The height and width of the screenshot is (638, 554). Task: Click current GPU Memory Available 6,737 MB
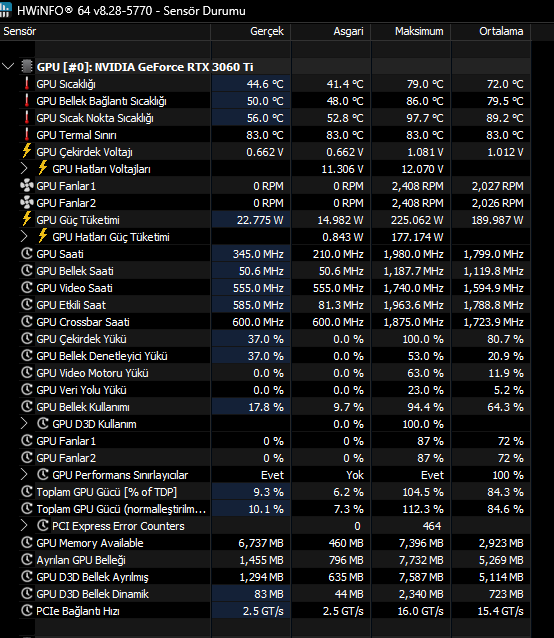click(x=261, y=543)
